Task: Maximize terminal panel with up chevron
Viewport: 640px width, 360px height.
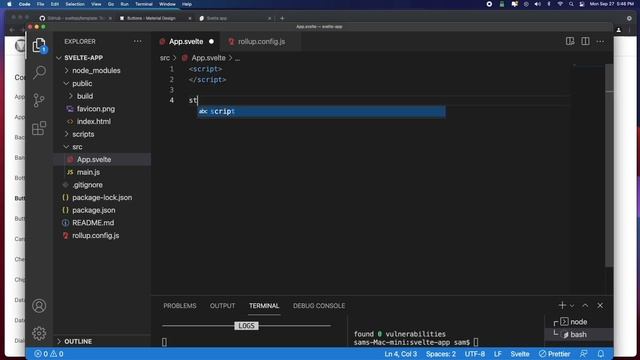Action: pos(585,305)
